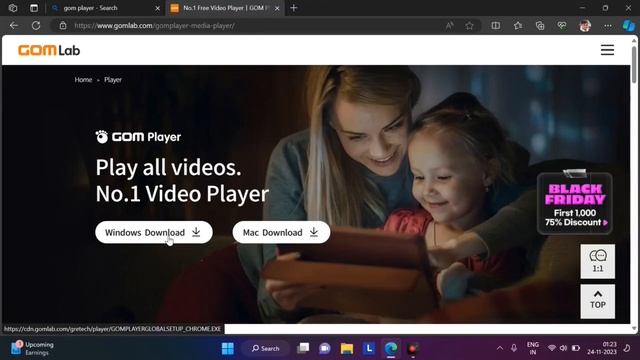Open the tab actions menu icon
The height and width of the screenshot is (360, 640).
point(34,8)
